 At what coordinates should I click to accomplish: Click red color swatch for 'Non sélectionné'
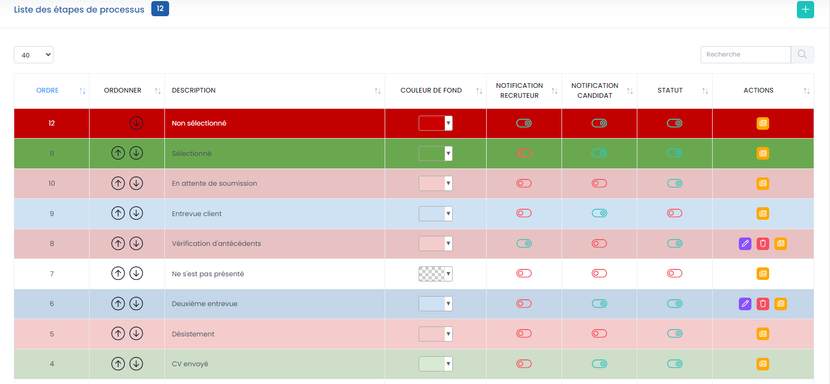point(431,123)
